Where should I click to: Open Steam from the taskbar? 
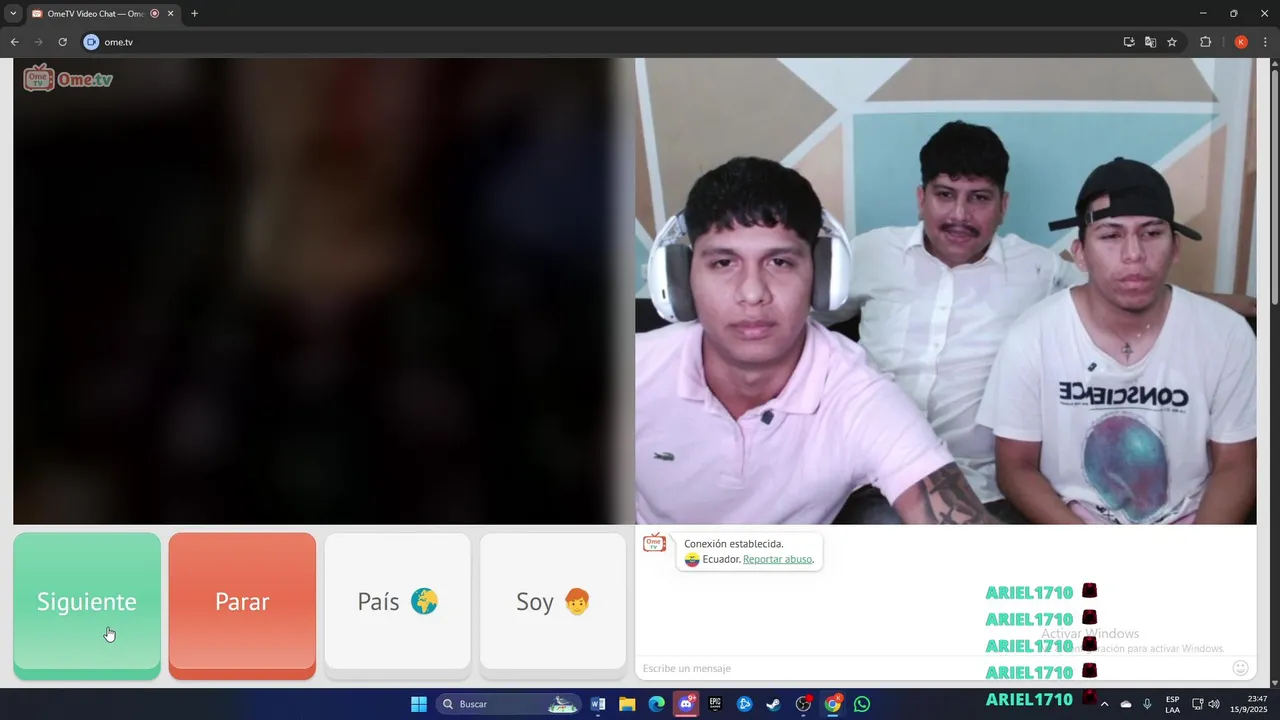coord(773,704)
